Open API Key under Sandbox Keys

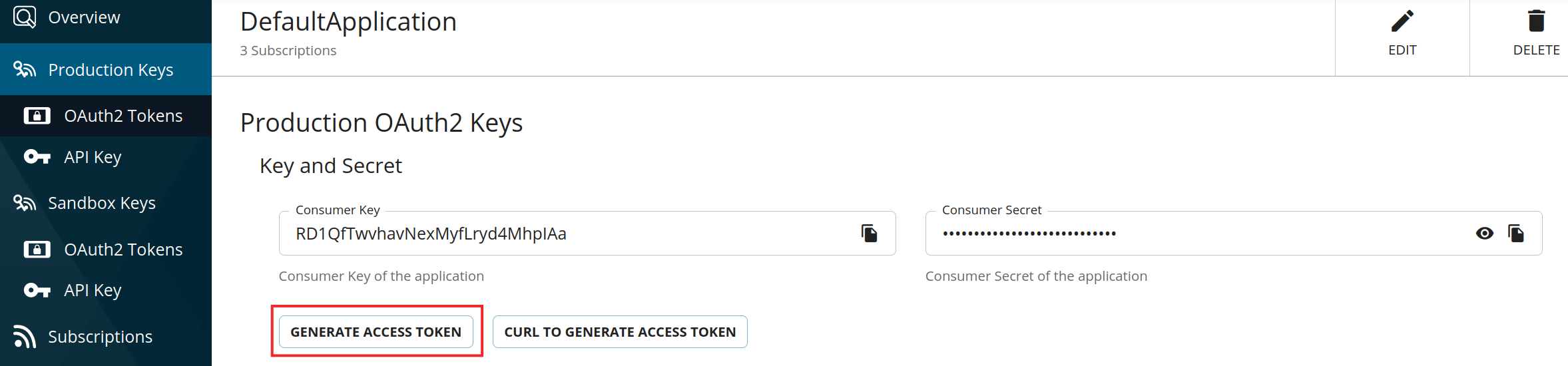[93, 290]
